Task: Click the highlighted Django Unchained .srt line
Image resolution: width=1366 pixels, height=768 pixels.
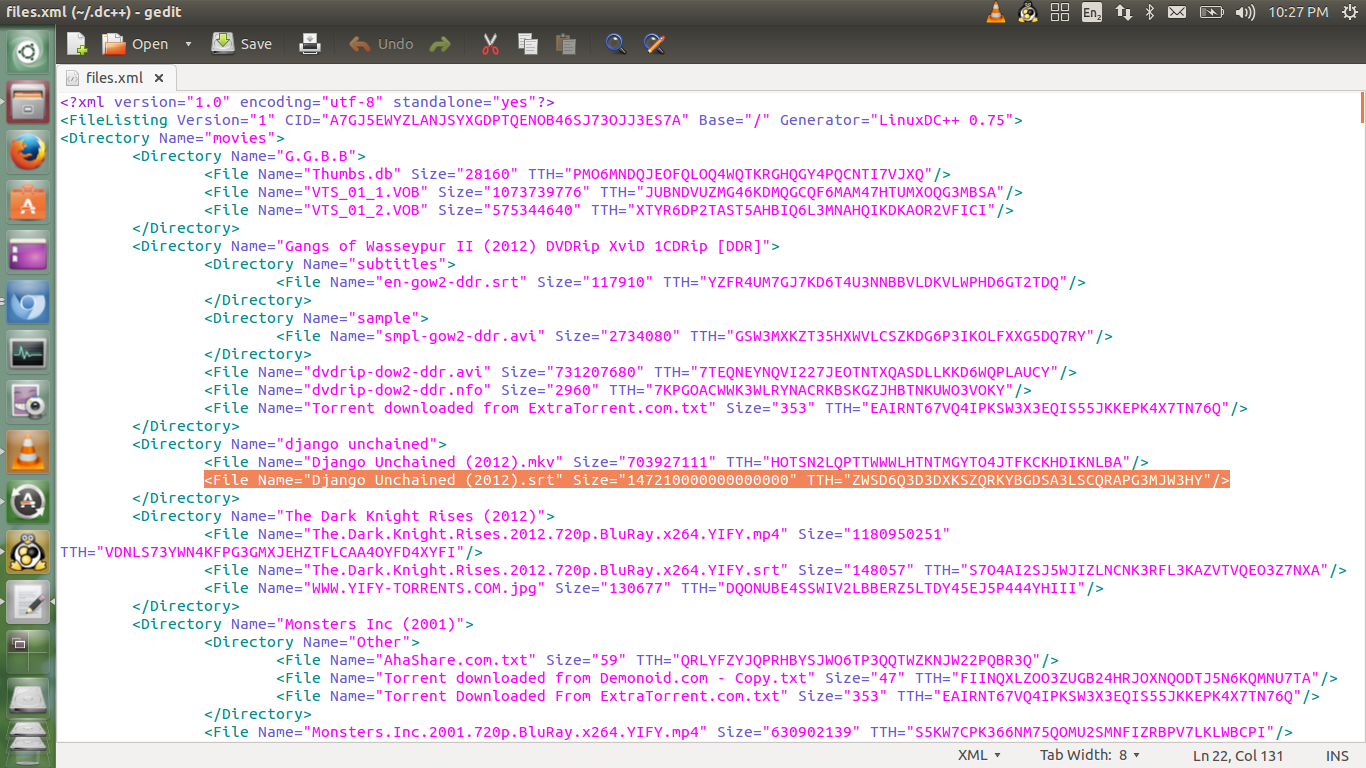Action: tap(716, 480)
